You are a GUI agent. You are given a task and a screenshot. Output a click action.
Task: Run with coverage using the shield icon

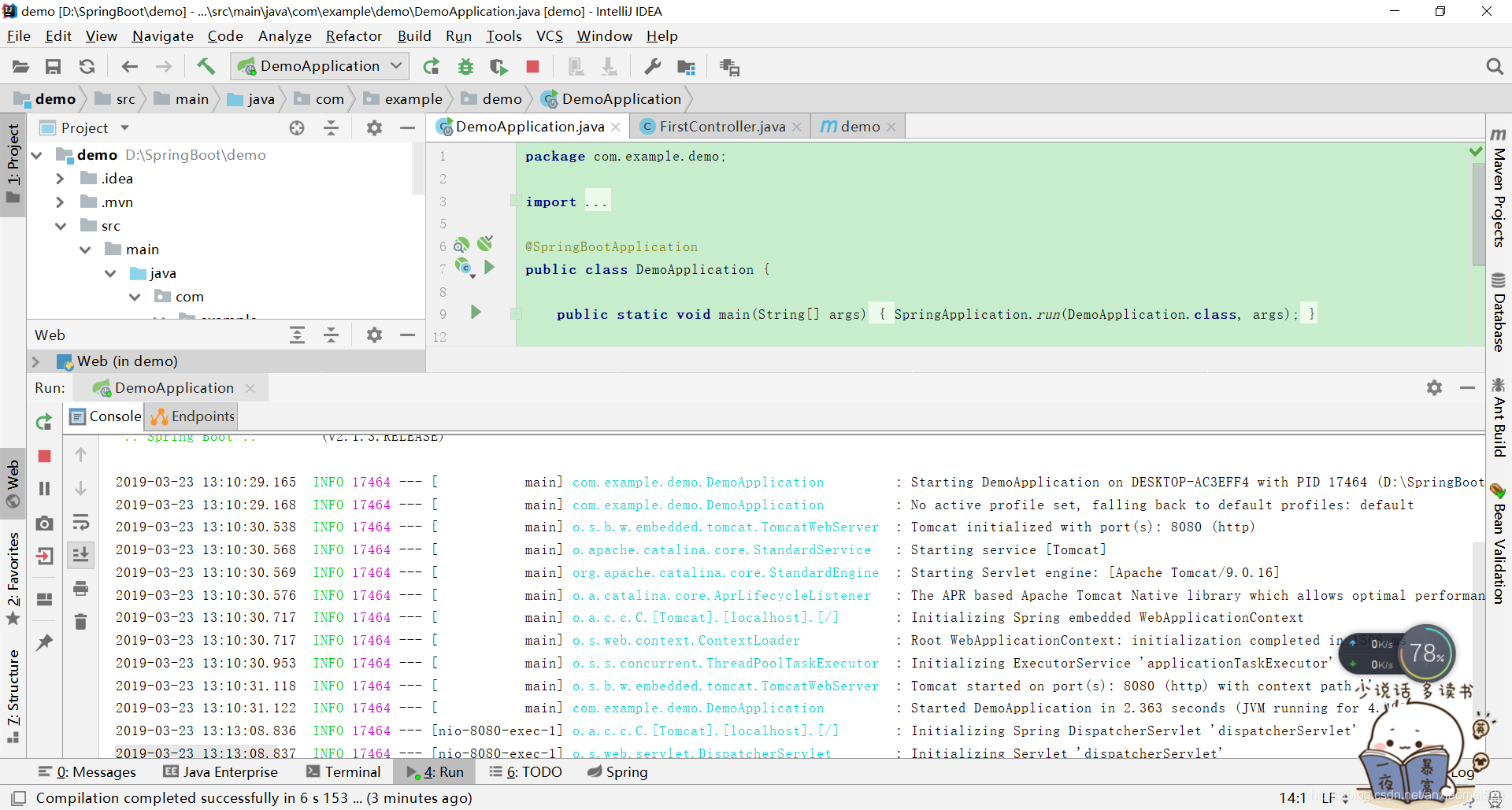tap(498, 67)
